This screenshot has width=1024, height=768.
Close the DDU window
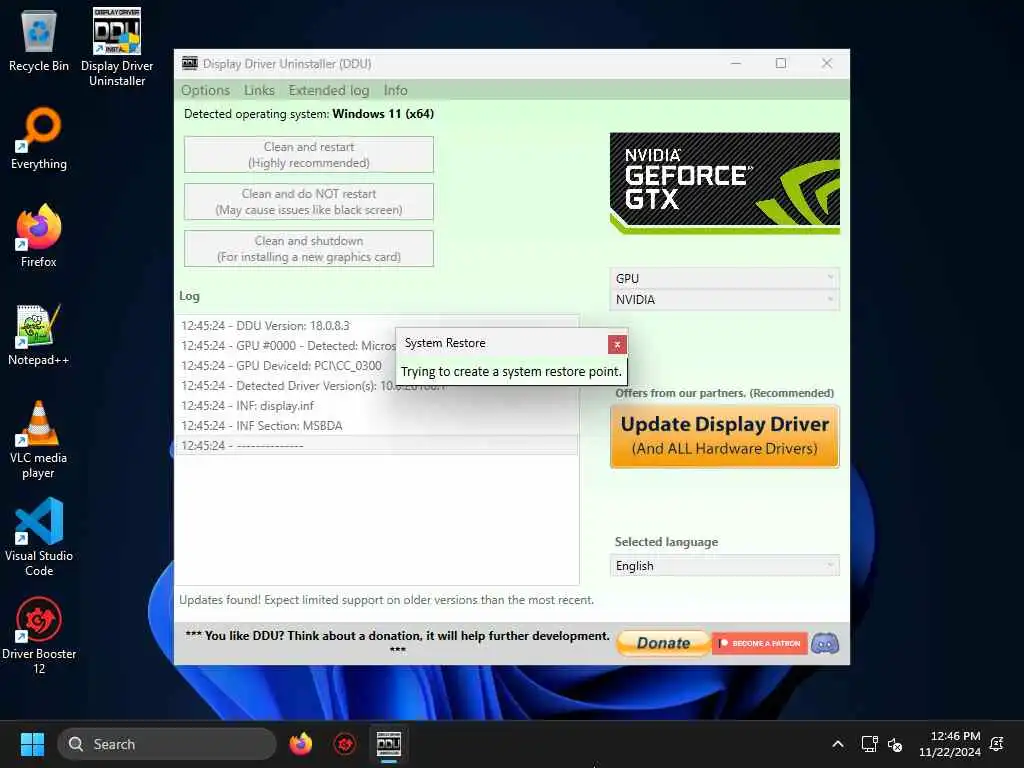[x=827, y=63]
